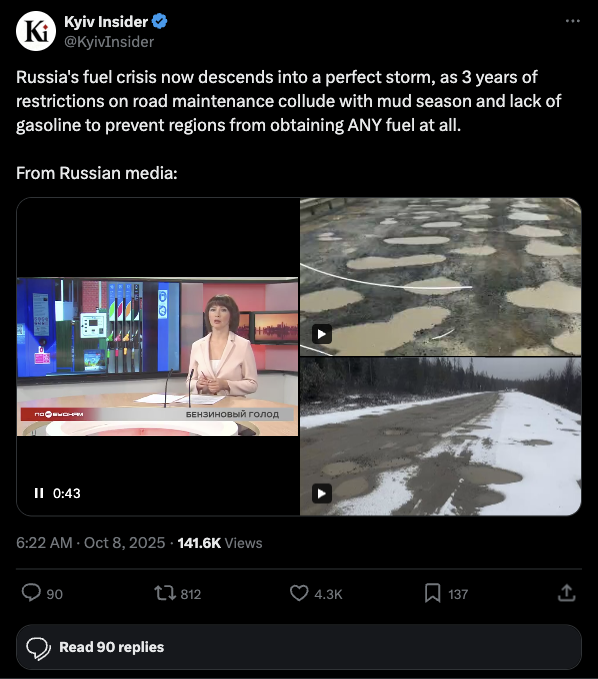Open the share upload icon
Image resolution: width=598 pixels, height=679 pixels.
[x=566, y=593]
